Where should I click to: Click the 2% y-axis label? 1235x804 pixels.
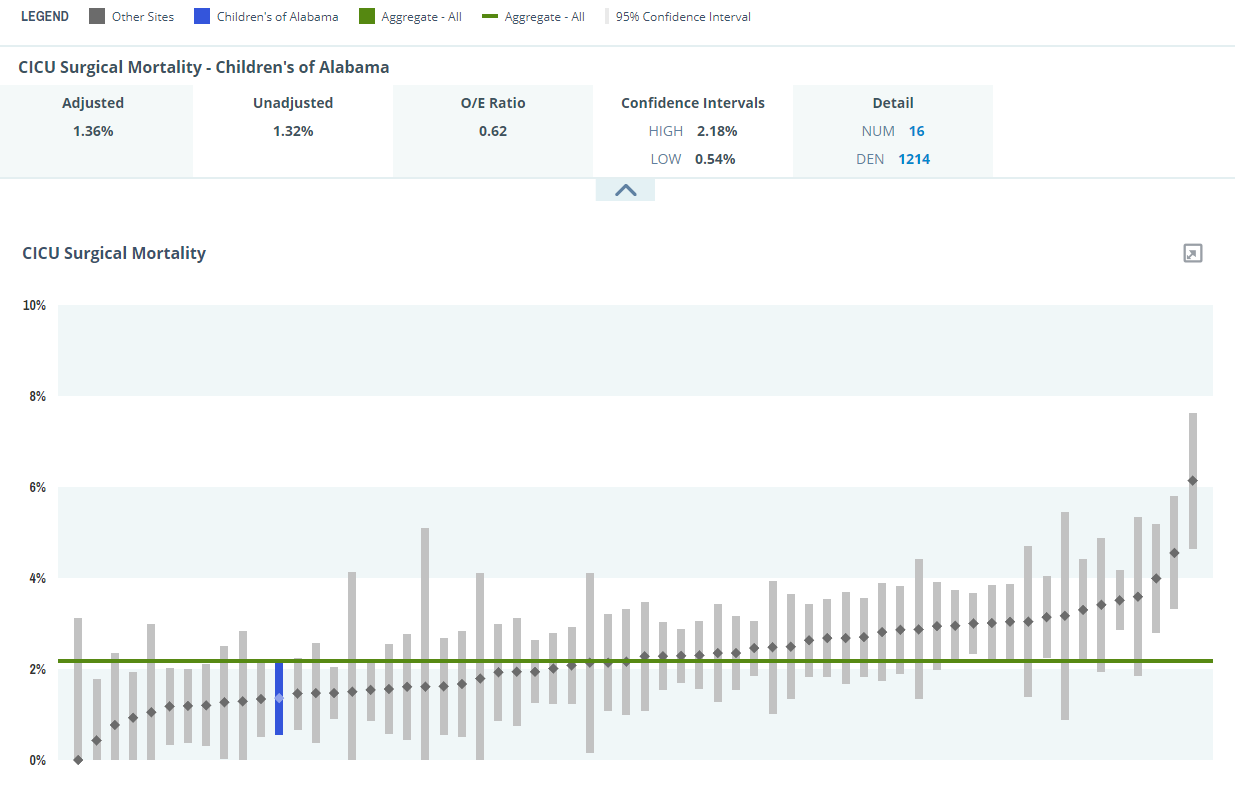37,669
